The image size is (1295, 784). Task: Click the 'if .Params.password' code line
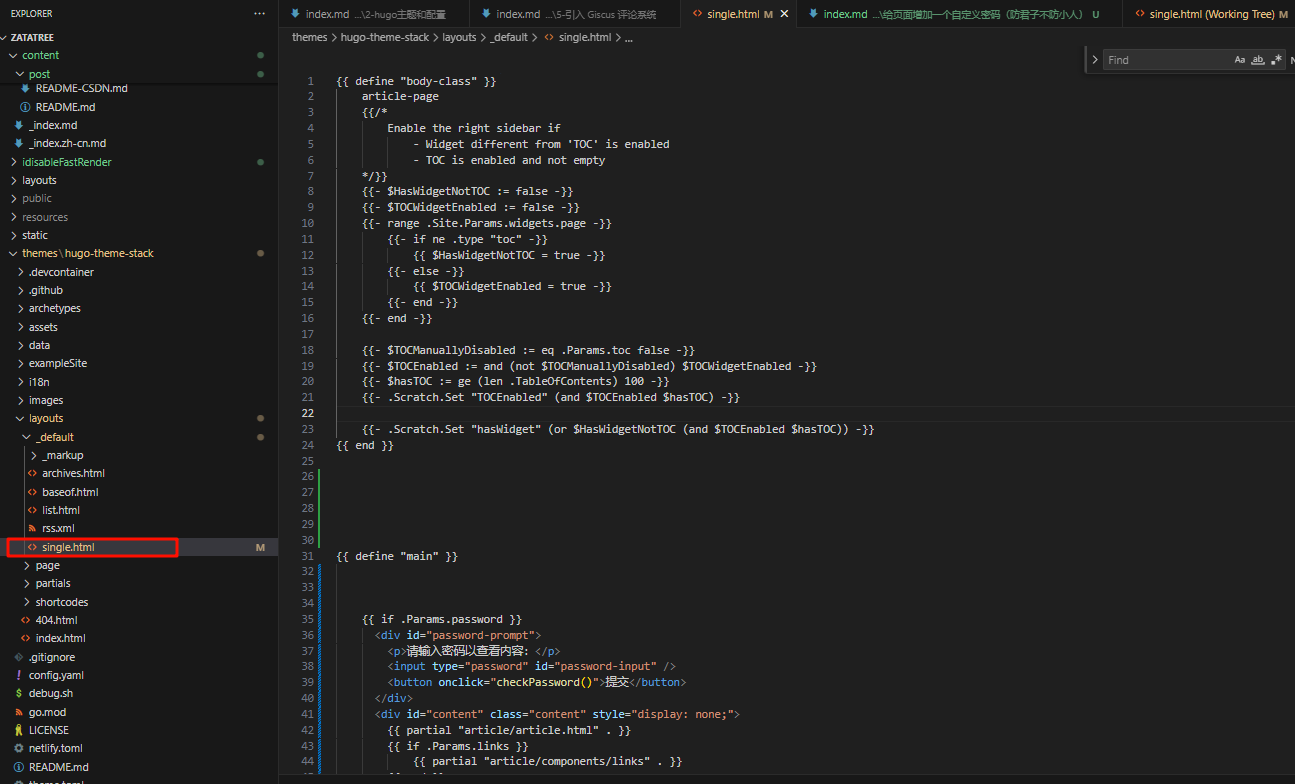coord(442,619)
